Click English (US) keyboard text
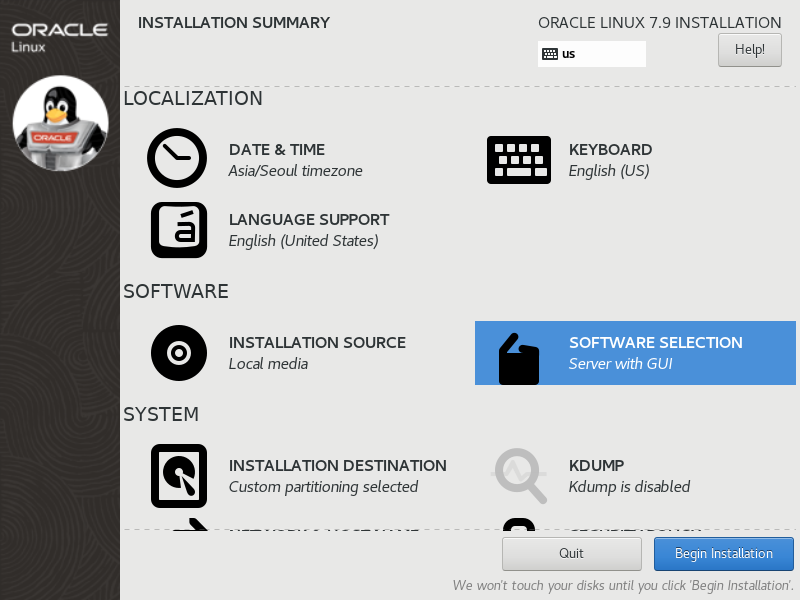 tap(609, 170)
